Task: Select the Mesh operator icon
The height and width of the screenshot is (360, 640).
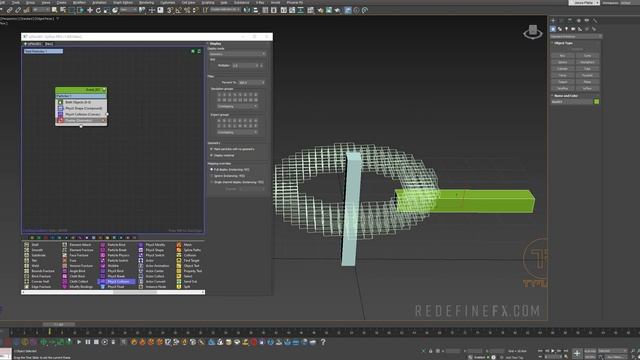Action: 179,244
